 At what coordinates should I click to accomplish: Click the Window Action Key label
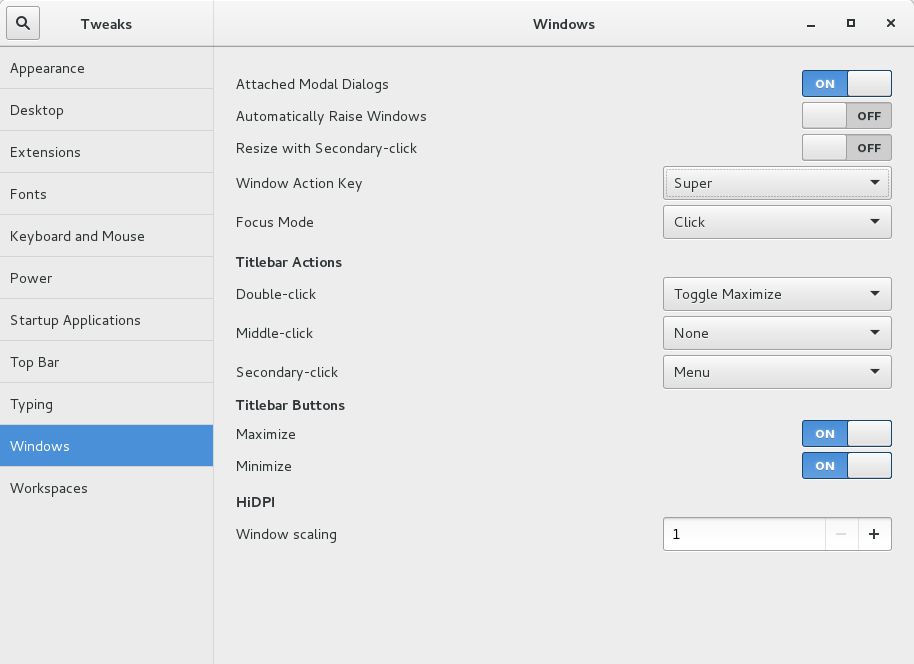click(299, 184)
